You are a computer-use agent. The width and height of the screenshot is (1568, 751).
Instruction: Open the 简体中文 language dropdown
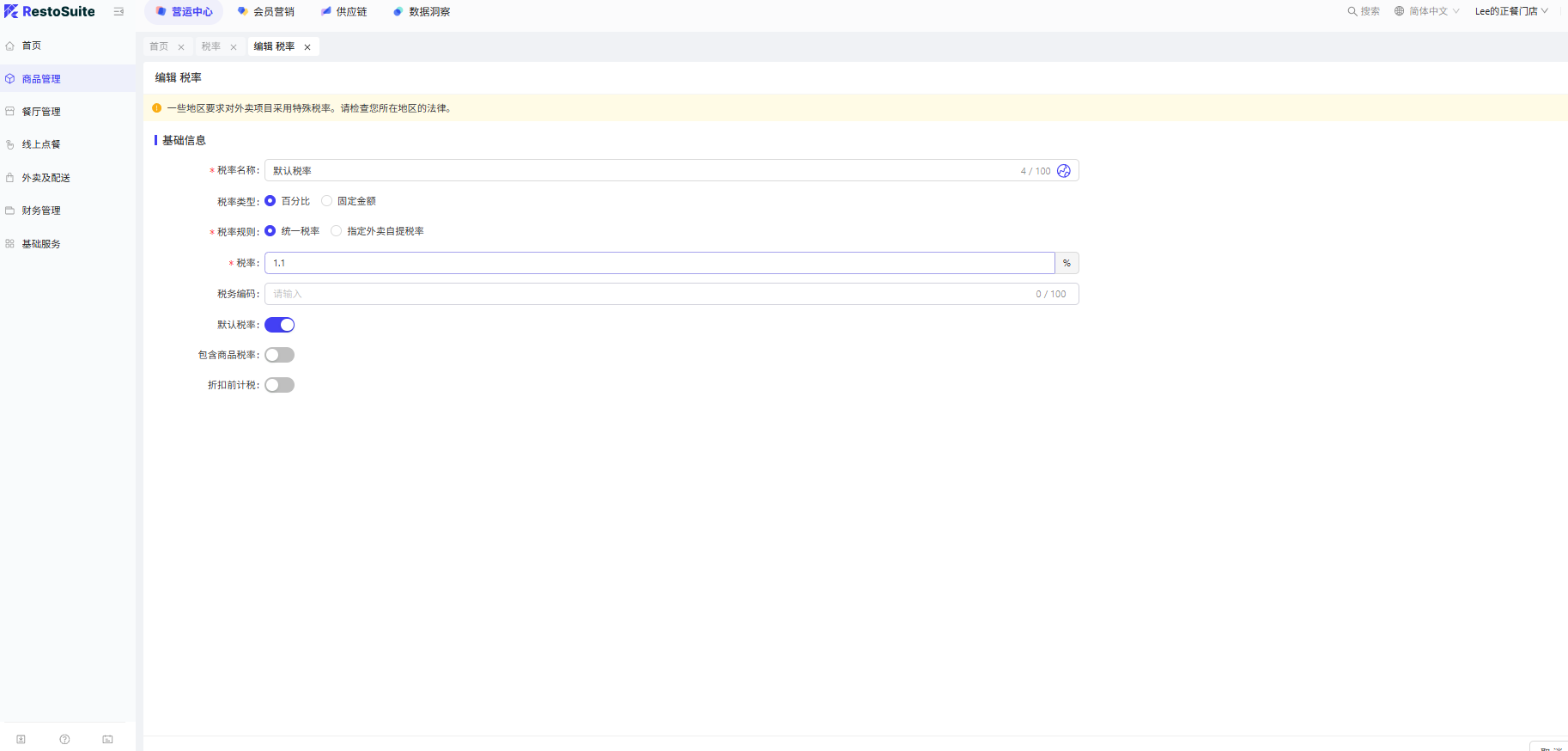click(x=1426, y=11)
